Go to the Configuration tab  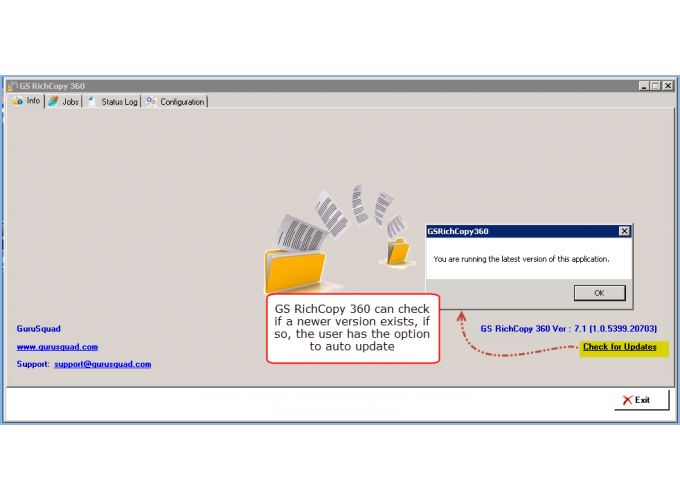[175, 102]
